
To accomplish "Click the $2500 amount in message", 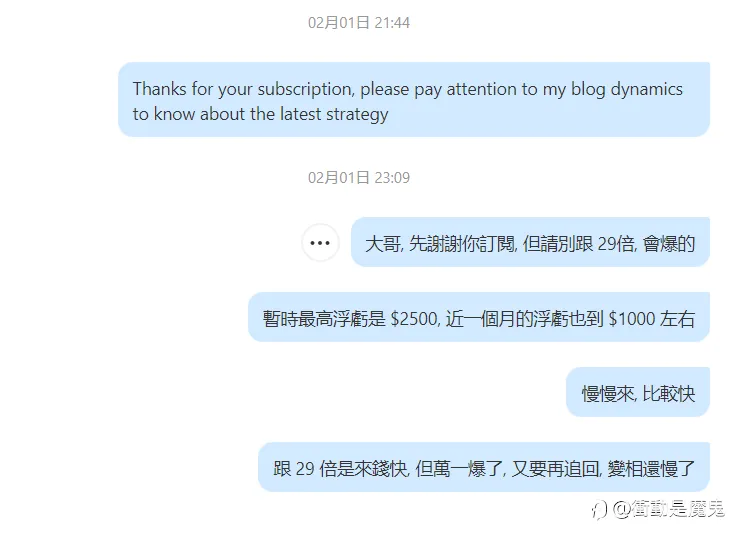I will point(414,319).
